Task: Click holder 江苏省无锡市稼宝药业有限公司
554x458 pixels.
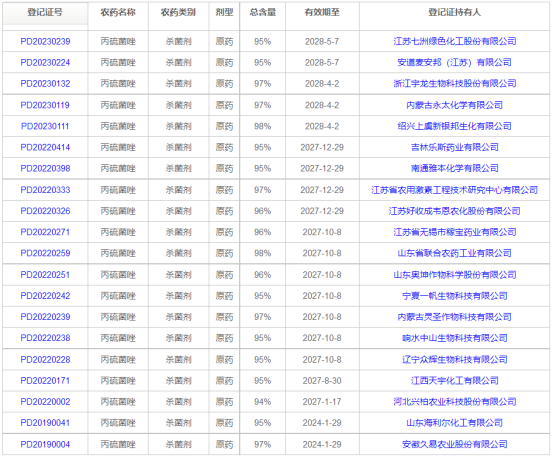Action: pos(455,232)
